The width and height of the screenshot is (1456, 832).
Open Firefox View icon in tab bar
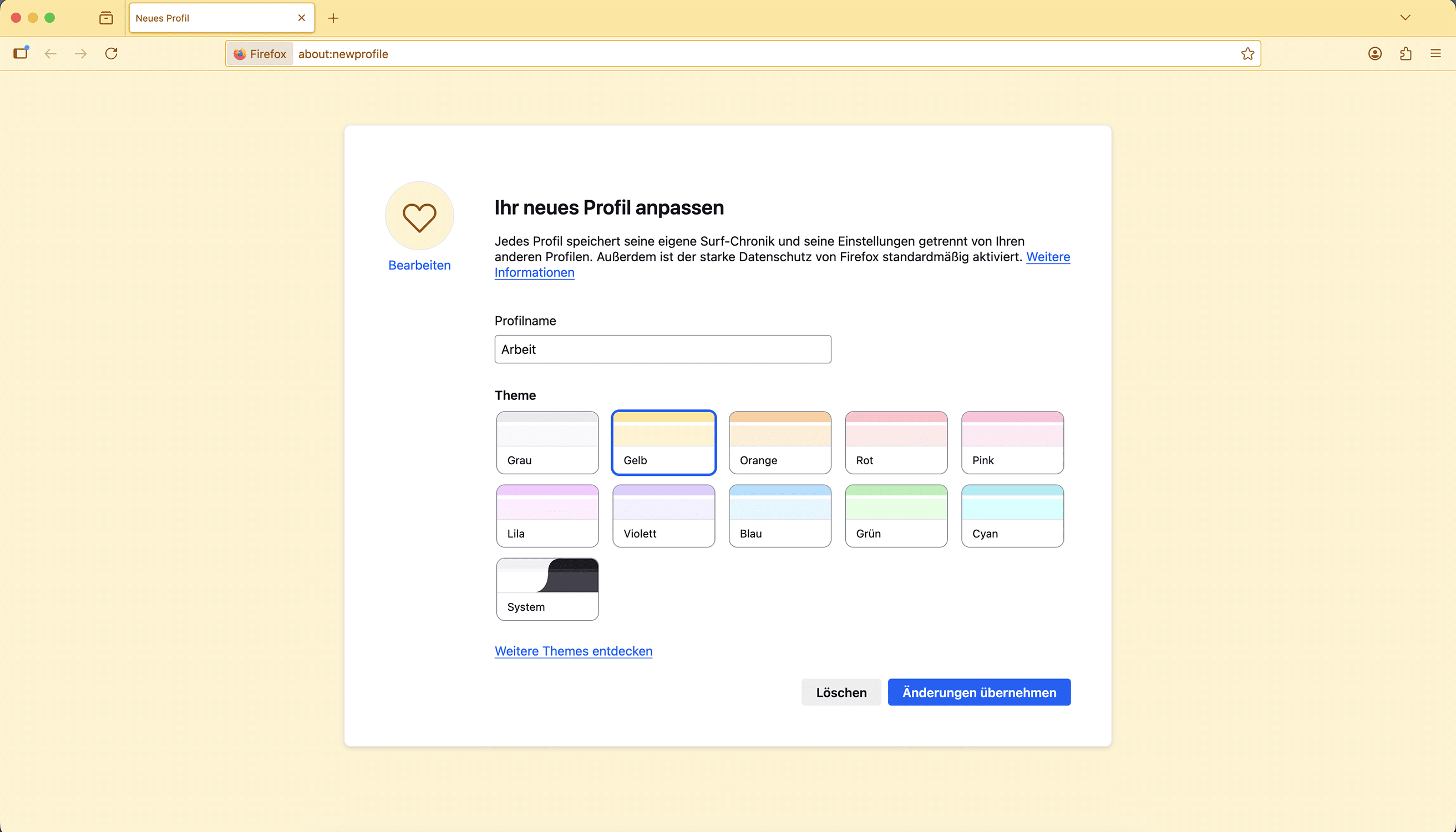pyautogui.click(x=106, y=18)
